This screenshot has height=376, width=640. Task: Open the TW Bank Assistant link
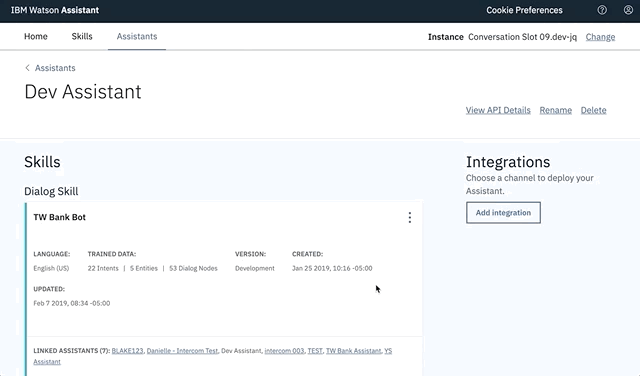[x=353, y=351]
